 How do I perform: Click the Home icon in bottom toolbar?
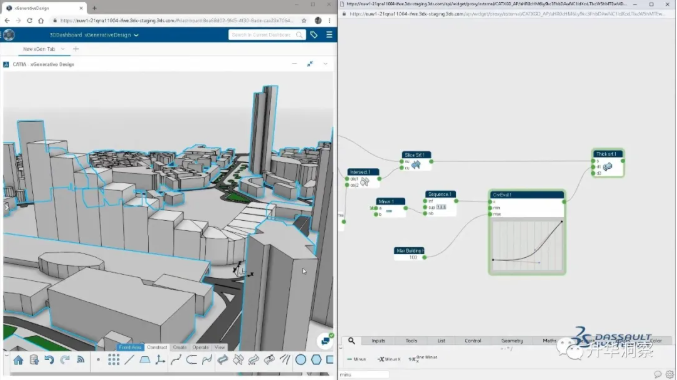tap(18, 360)
